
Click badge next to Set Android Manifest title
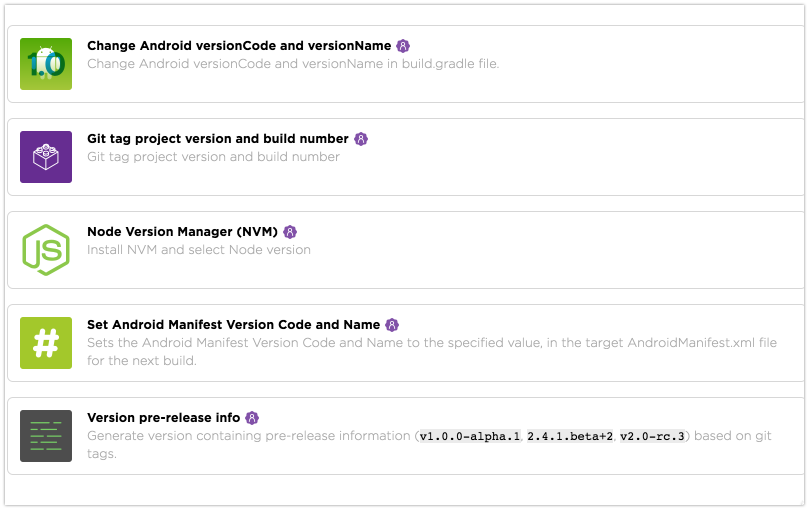click(x=393, y=325)
